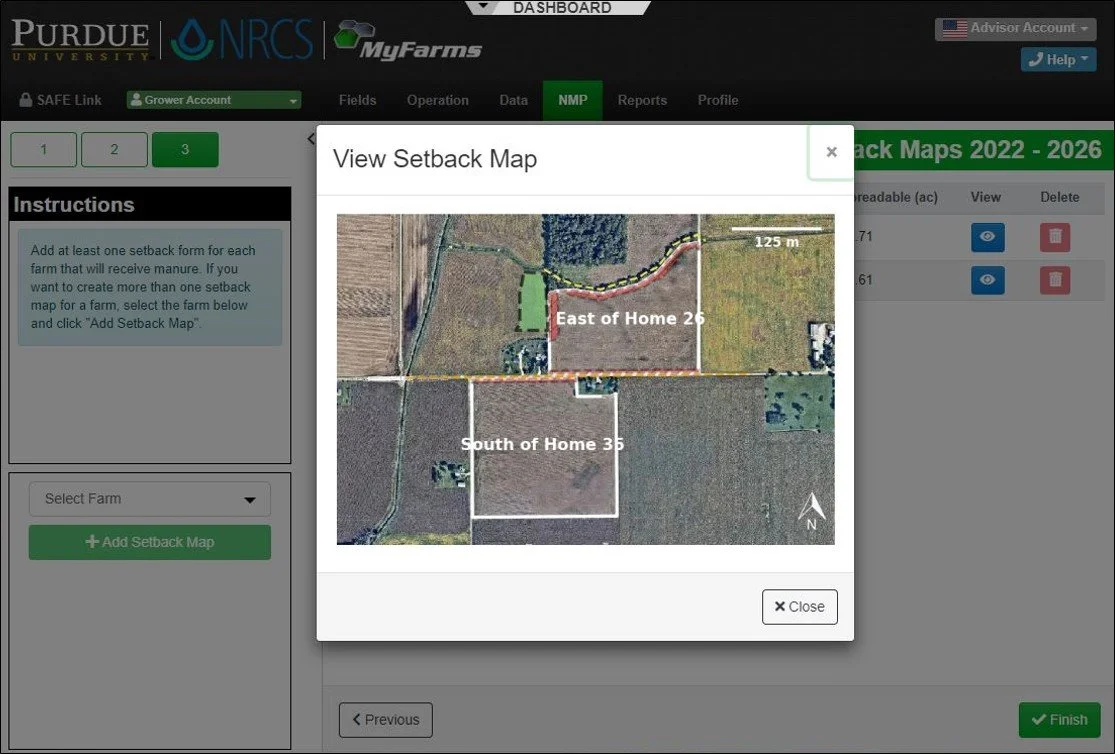
Task: Select the View eye icon for the first setback map
Action: 986,237
